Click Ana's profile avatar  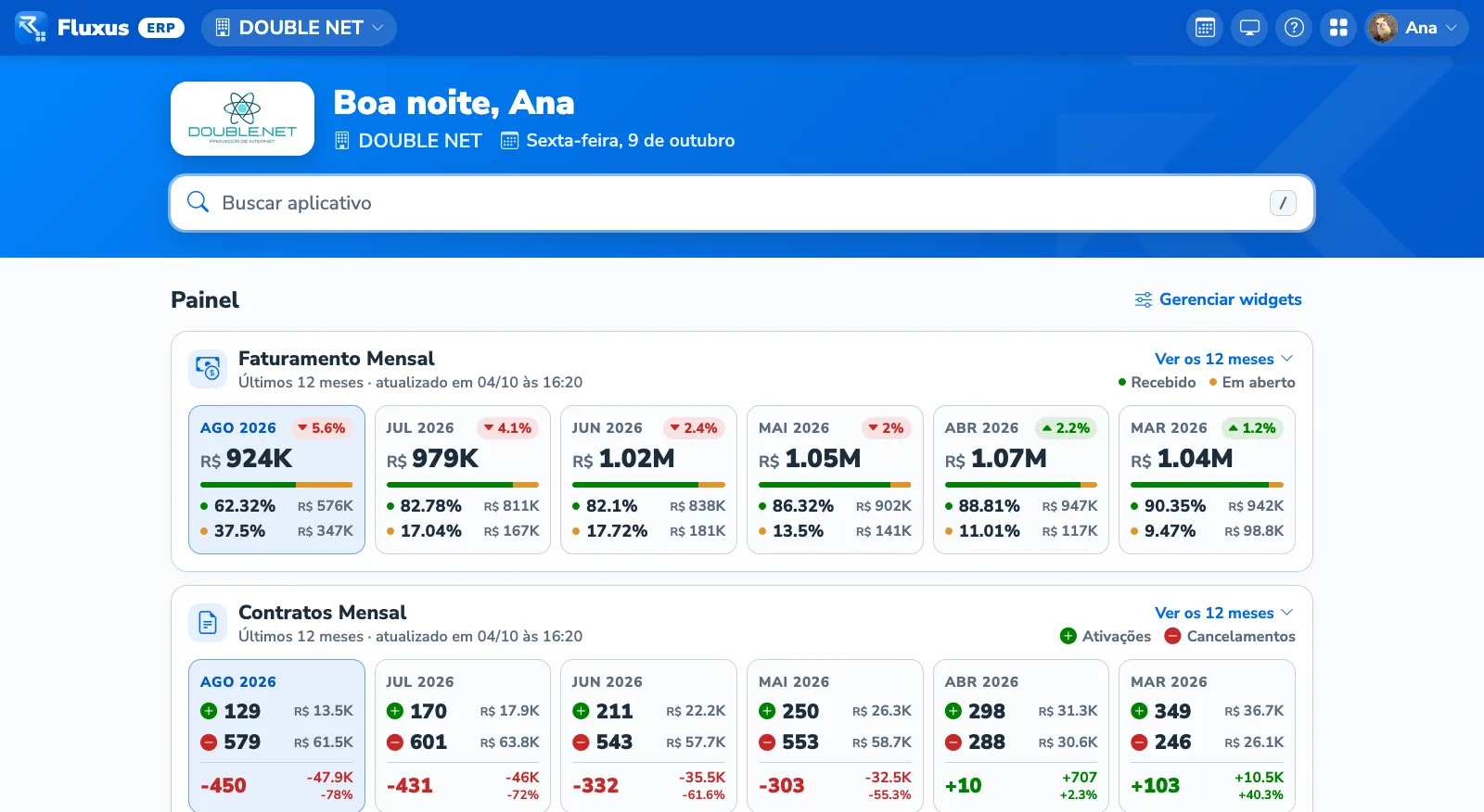[x=1382, y=28]
